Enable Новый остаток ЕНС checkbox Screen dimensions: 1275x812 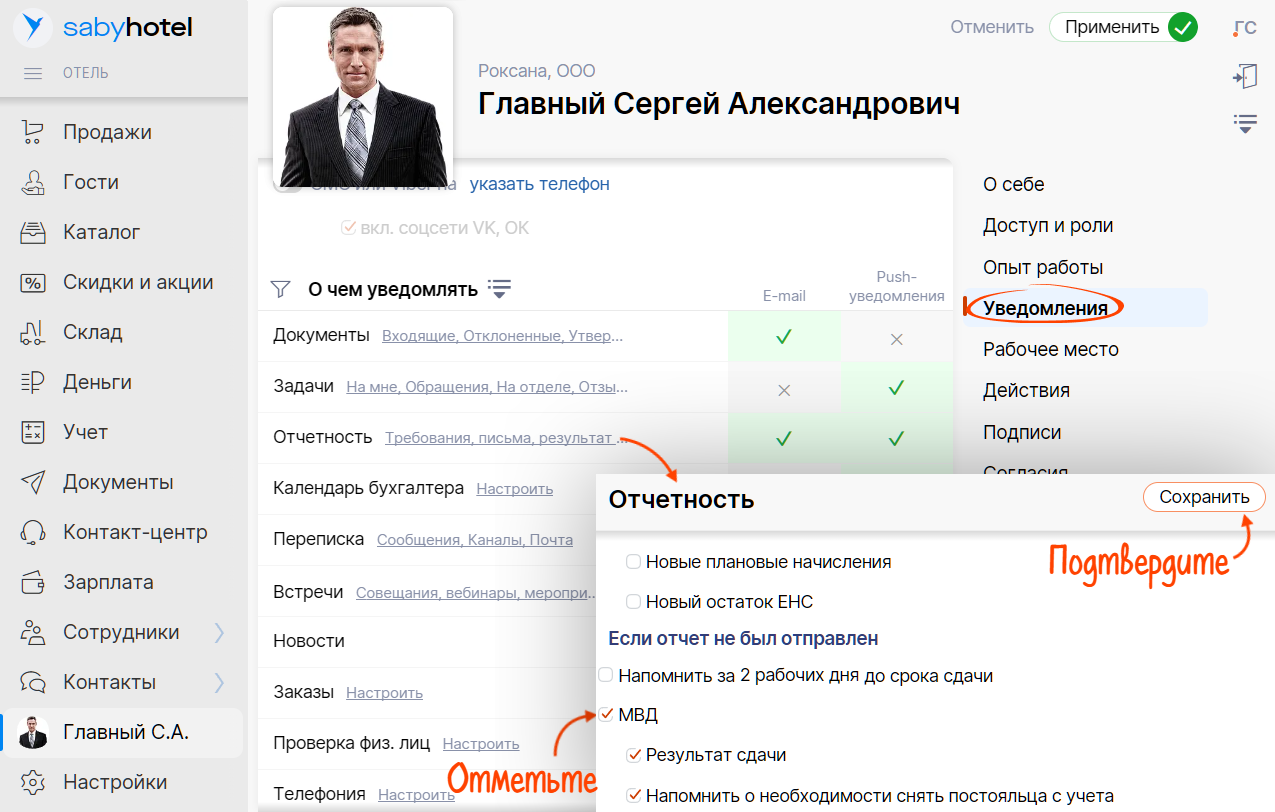633,602
